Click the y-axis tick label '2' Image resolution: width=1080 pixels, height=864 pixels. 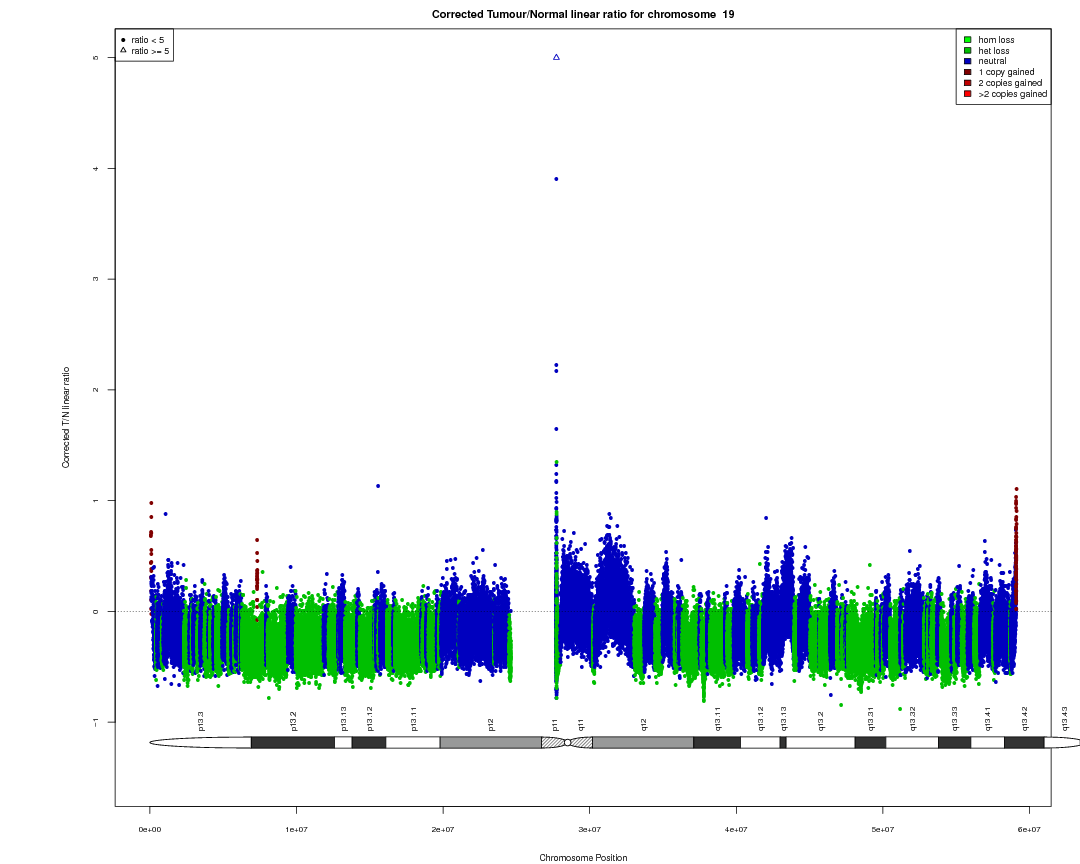pyautogui.click(x=96, y=390)
